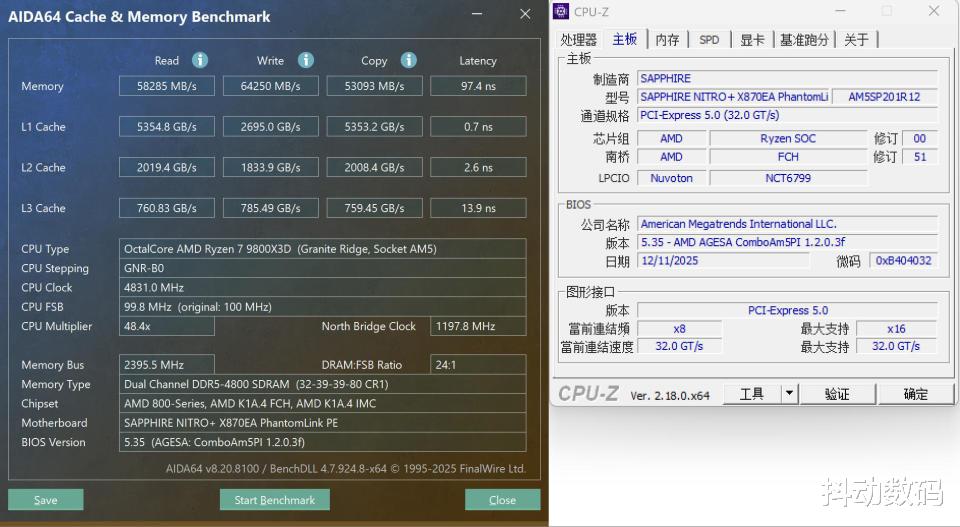The image size is (960, 527).
Task: Click the CPU-Z app icon in title bar
Action: (x=561, y=11)
